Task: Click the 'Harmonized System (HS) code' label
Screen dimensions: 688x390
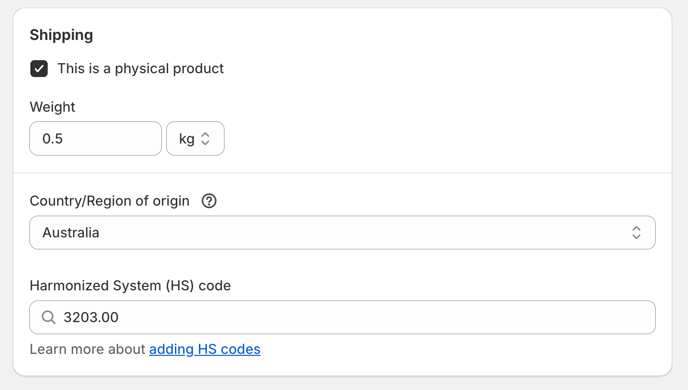Action: click(x=130, y=286)
